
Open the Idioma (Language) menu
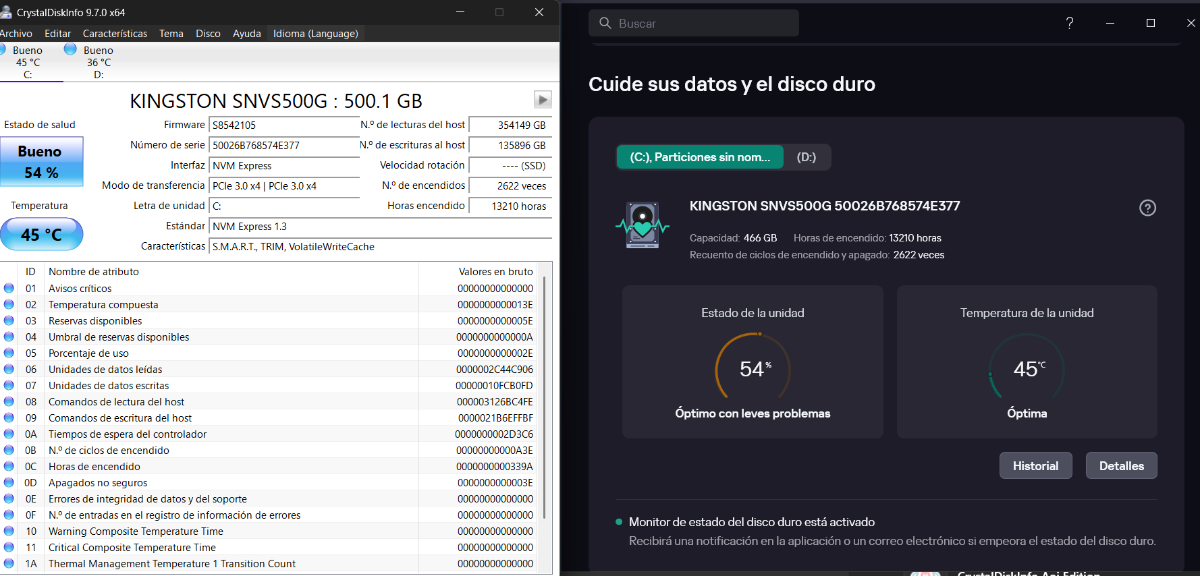[315, 33]
